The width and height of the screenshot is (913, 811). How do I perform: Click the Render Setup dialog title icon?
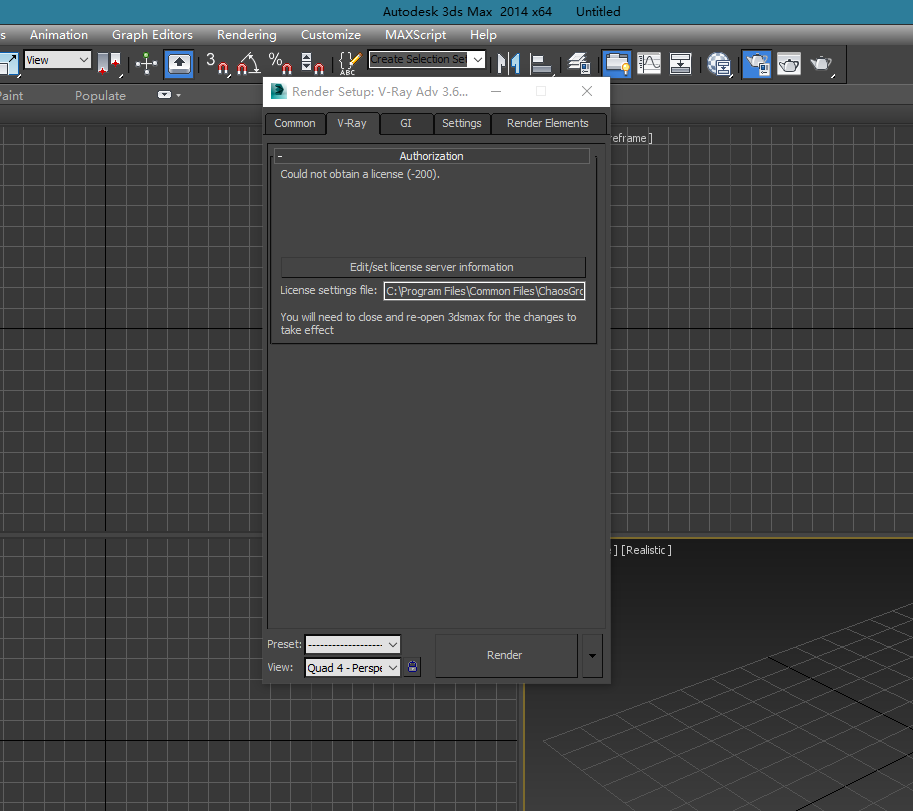pos(279,91)
